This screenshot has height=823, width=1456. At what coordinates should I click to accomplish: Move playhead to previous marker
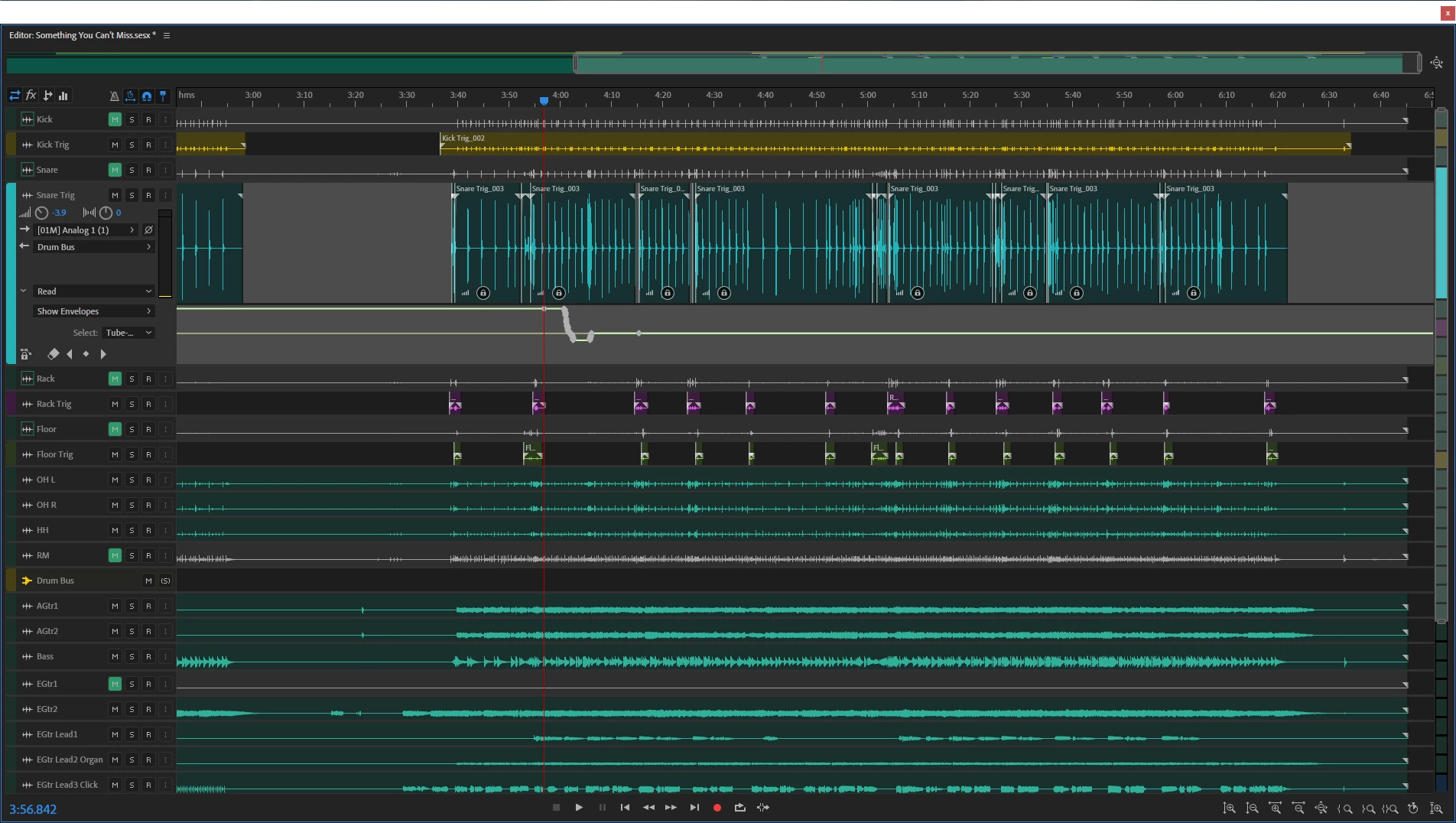625,808
